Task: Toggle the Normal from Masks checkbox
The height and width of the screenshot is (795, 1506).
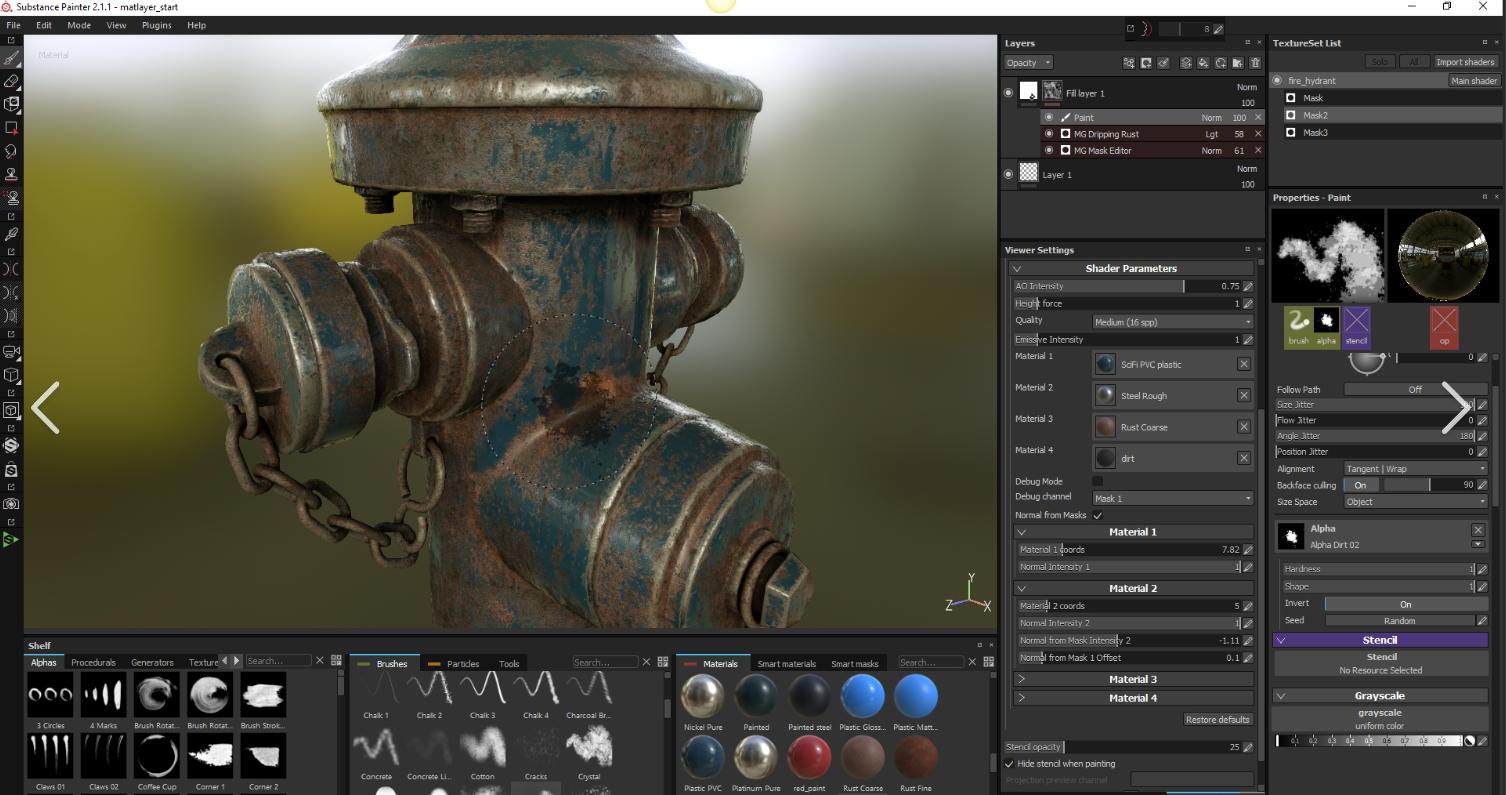Action: (x=1097, y=515)
